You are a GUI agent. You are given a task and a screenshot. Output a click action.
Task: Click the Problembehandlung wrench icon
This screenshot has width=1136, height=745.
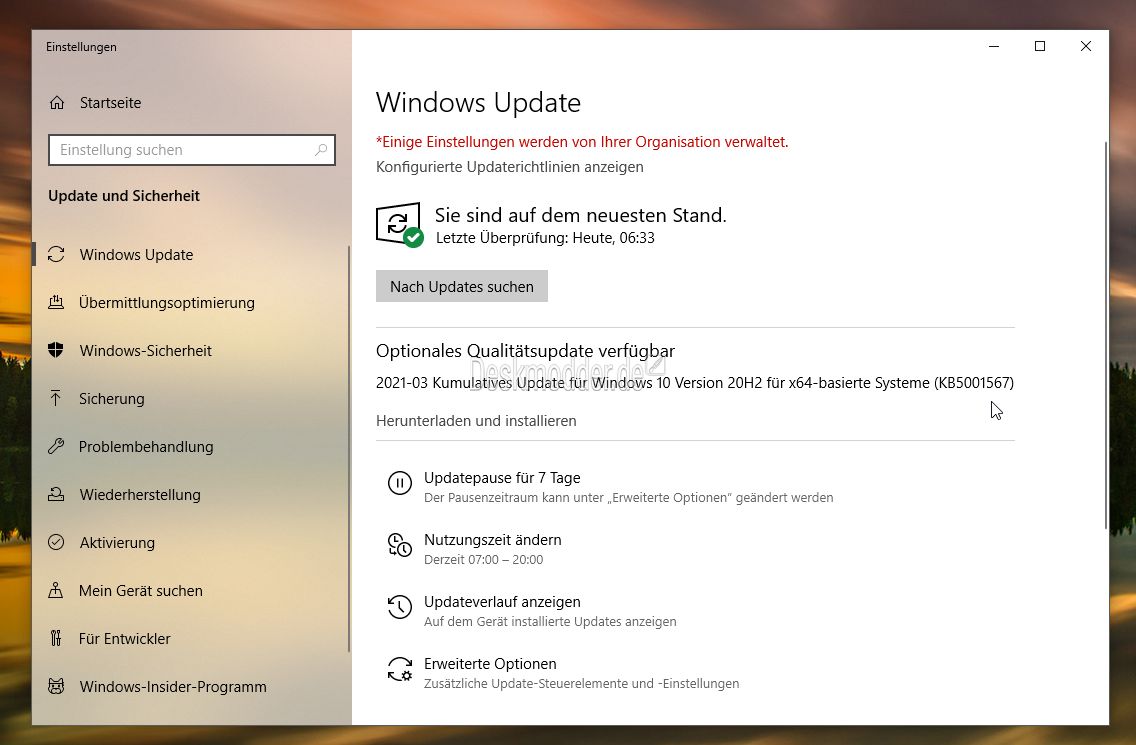pyautogui.click(x=56, y=446)
